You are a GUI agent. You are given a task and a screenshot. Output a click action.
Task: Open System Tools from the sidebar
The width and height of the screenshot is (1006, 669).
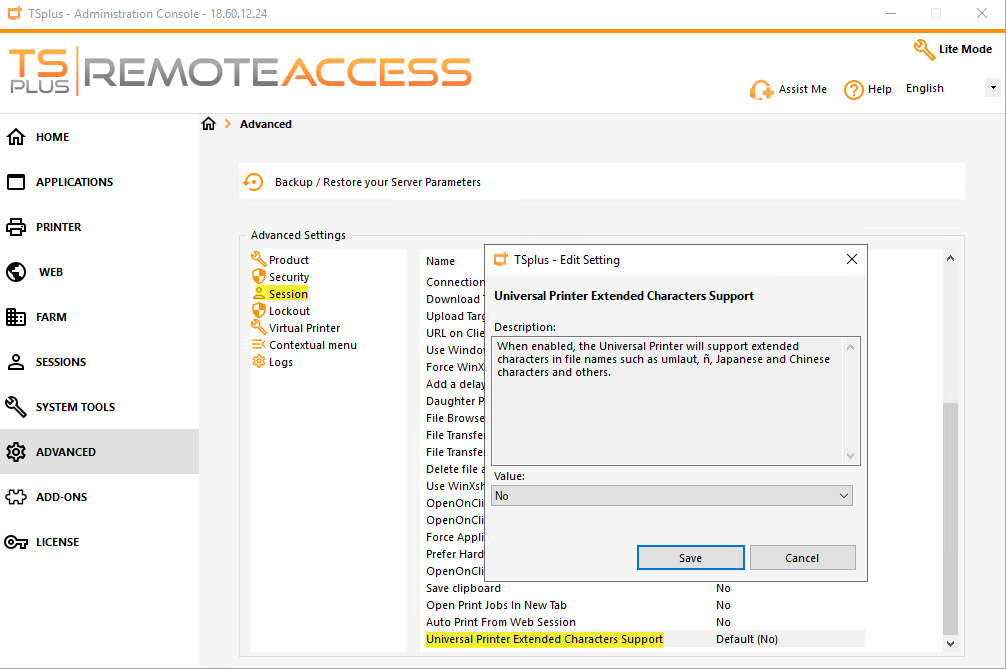75,407
